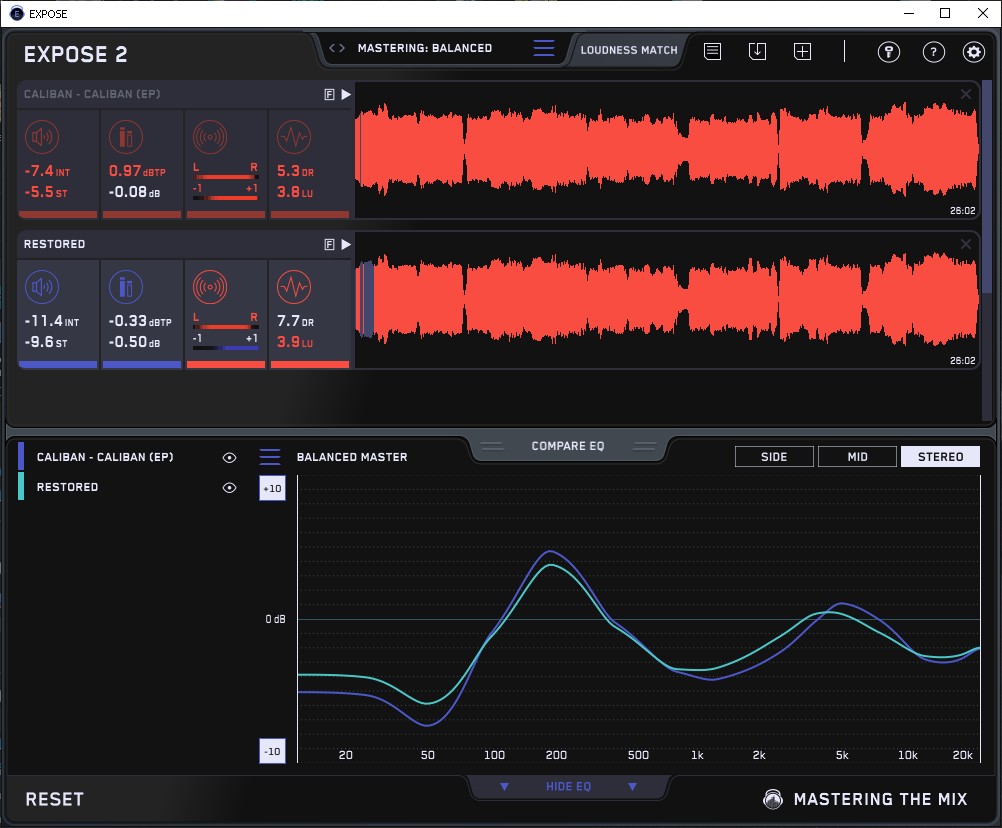Click Caliban 5.3 DR value

pos(295,171)
